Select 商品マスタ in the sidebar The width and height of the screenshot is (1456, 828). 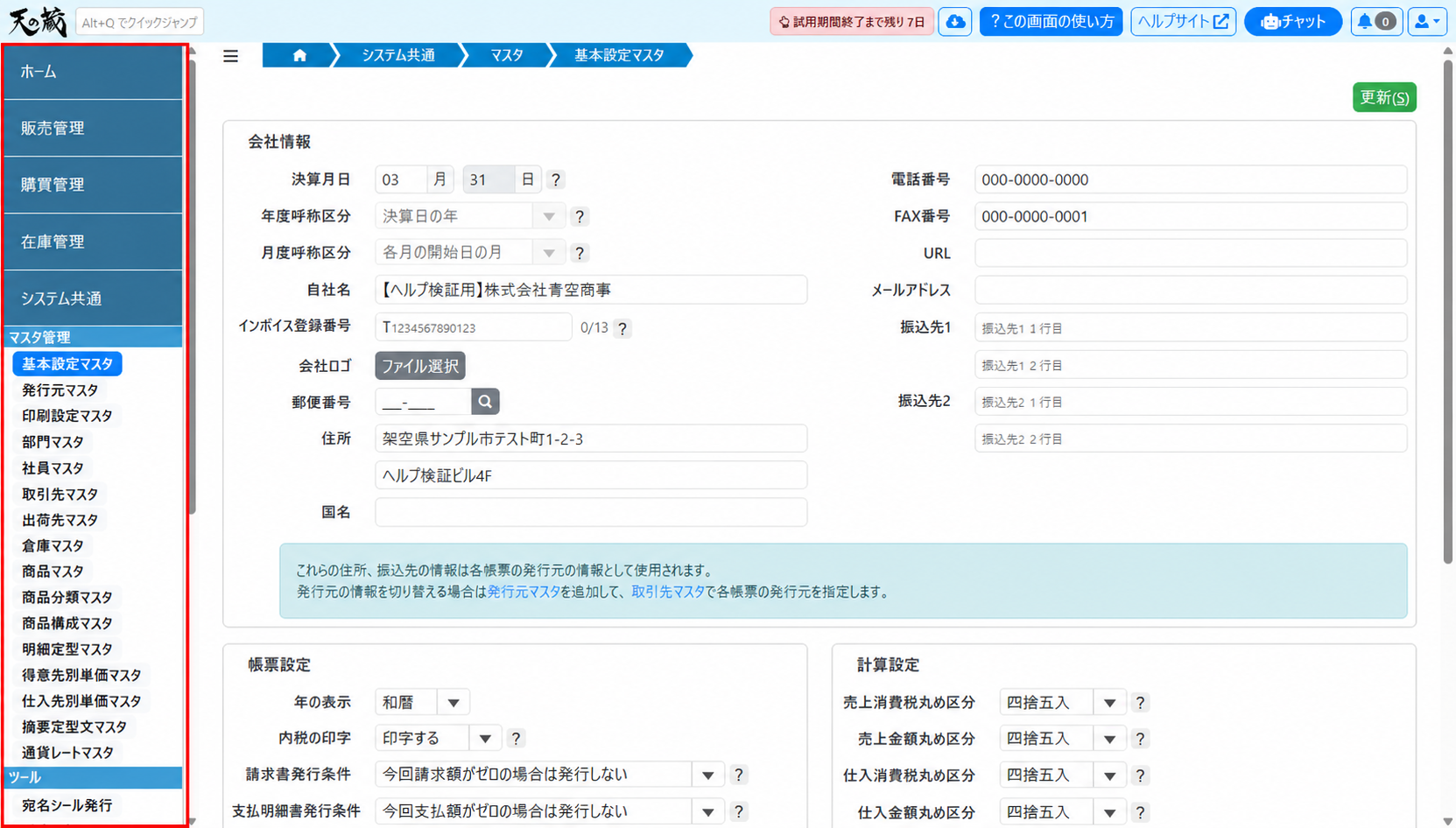[53, 572]
